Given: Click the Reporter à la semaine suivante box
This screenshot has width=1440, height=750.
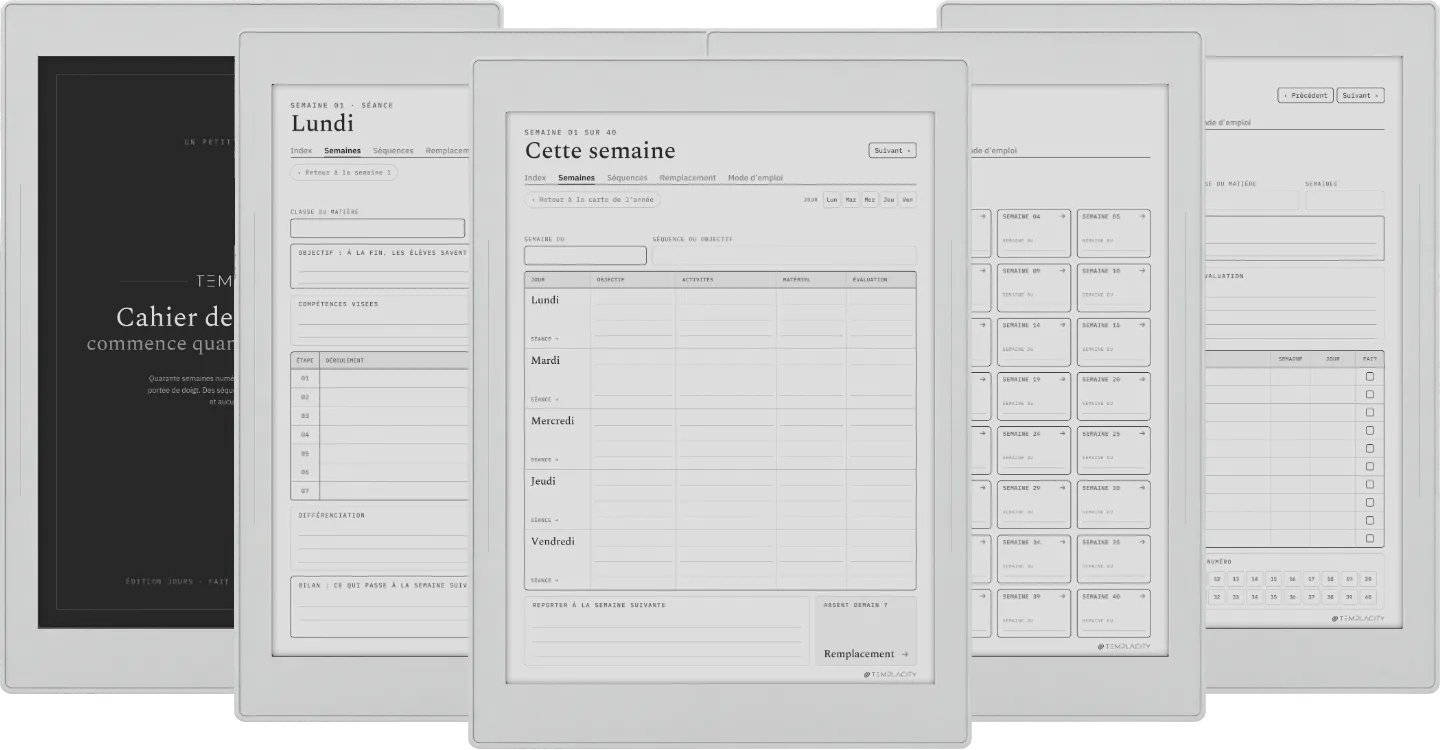Looking at the screenshot, I should tap(667, 631).
